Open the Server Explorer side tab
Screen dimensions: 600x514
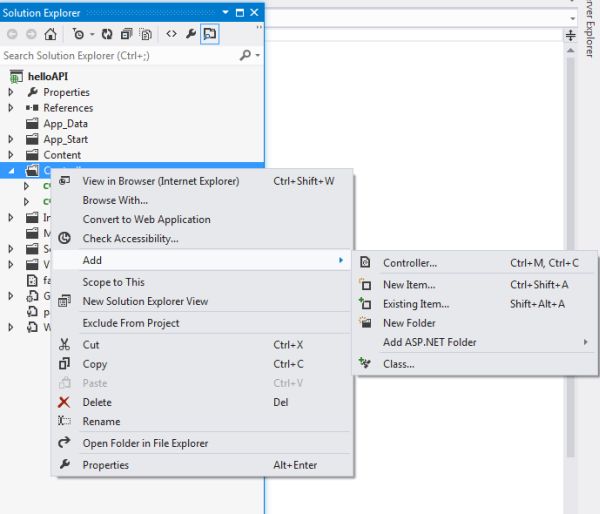click(590, 29)
